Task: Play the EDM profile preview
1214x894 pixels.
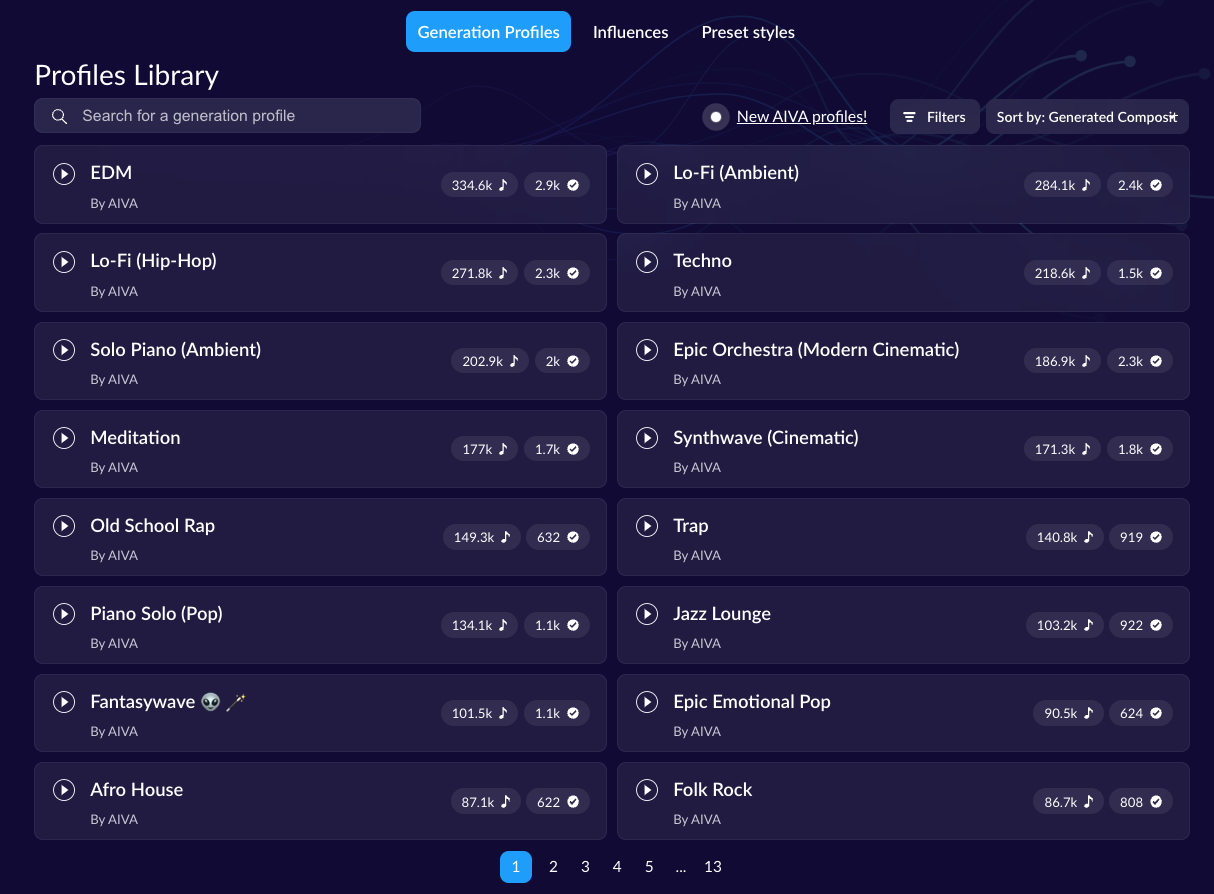Action: (x=64, y=174)
